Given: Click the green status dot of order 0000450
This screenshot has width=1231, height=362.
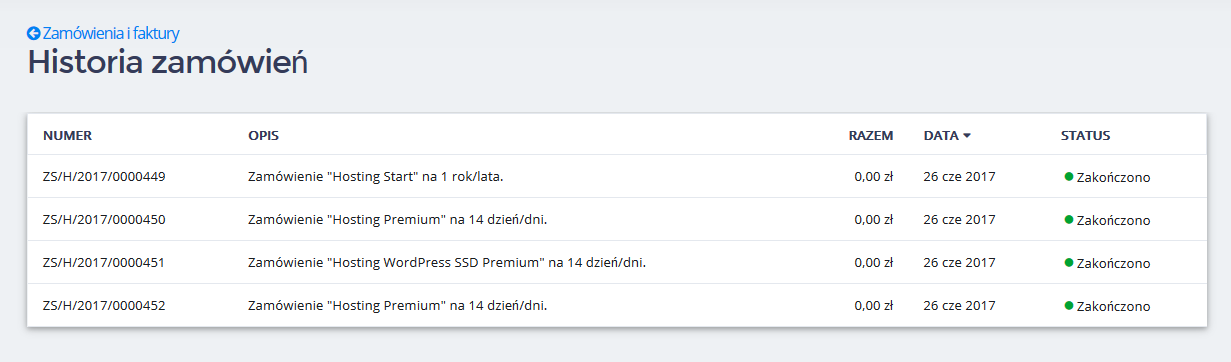Looking at the screenshot, I should pos(1069,219).
